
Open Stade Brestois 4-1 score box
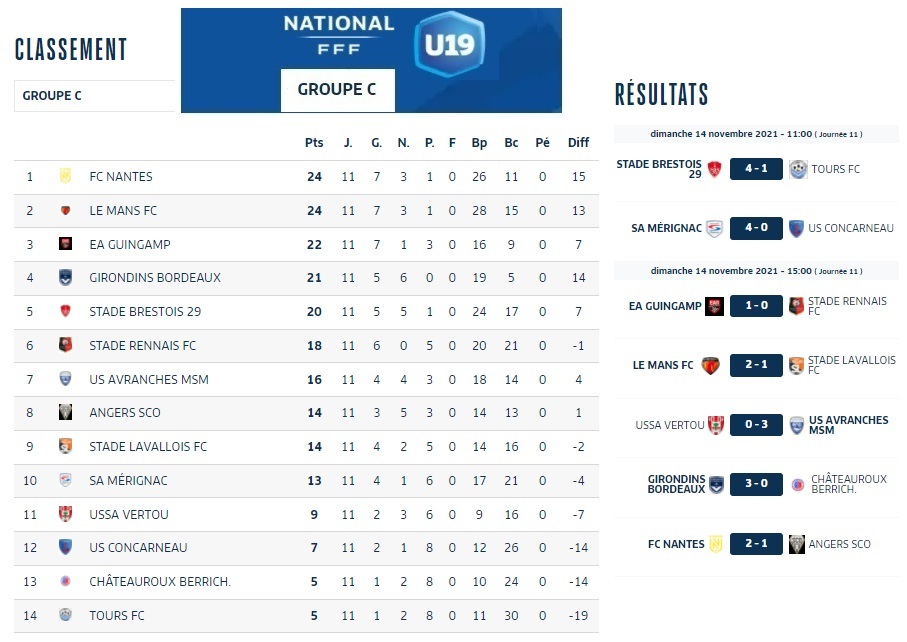click(x=755, y=169)
